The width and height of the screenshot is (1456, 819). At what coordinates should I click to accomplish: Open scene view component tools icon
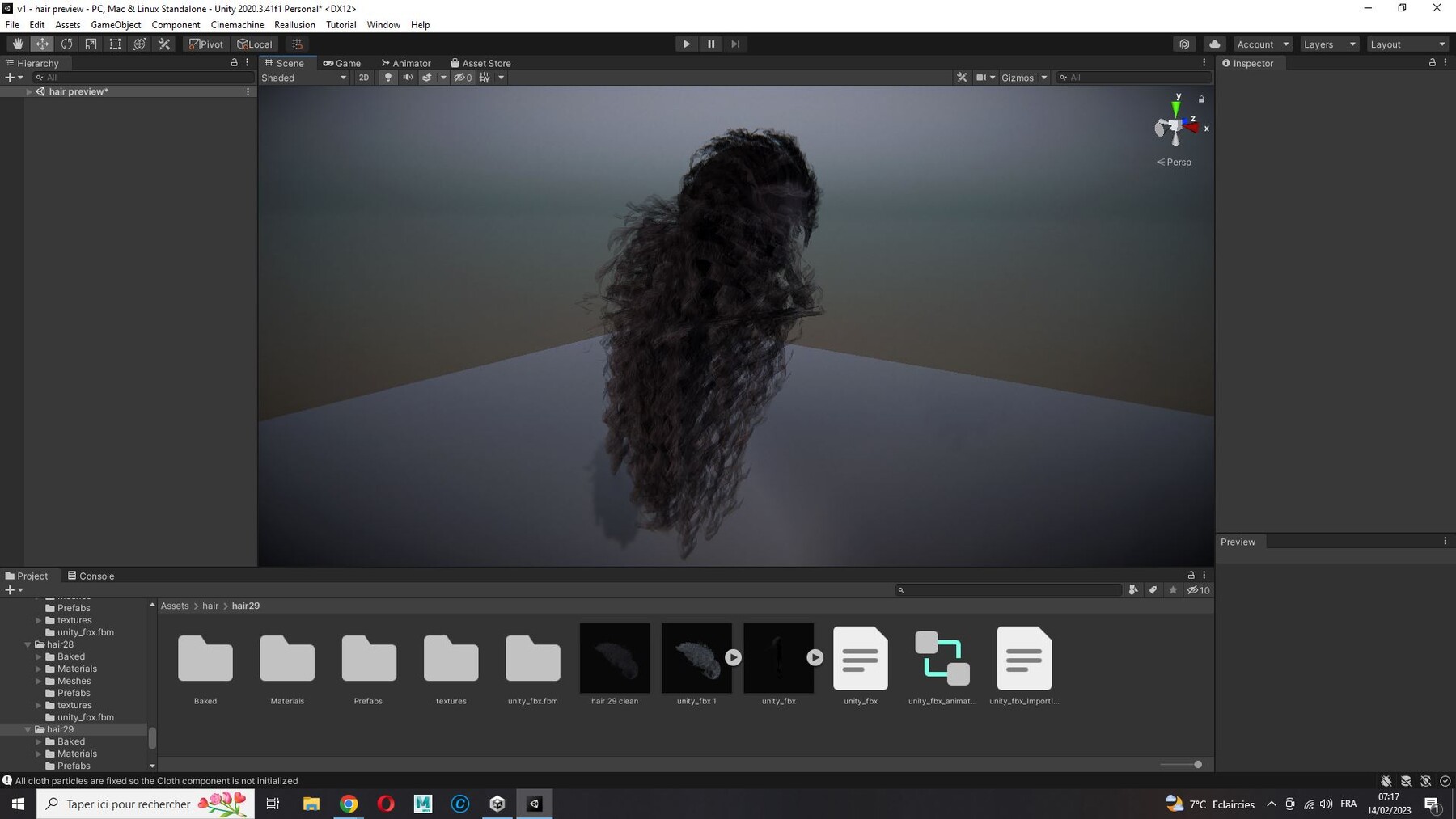(x=962, y=78)
